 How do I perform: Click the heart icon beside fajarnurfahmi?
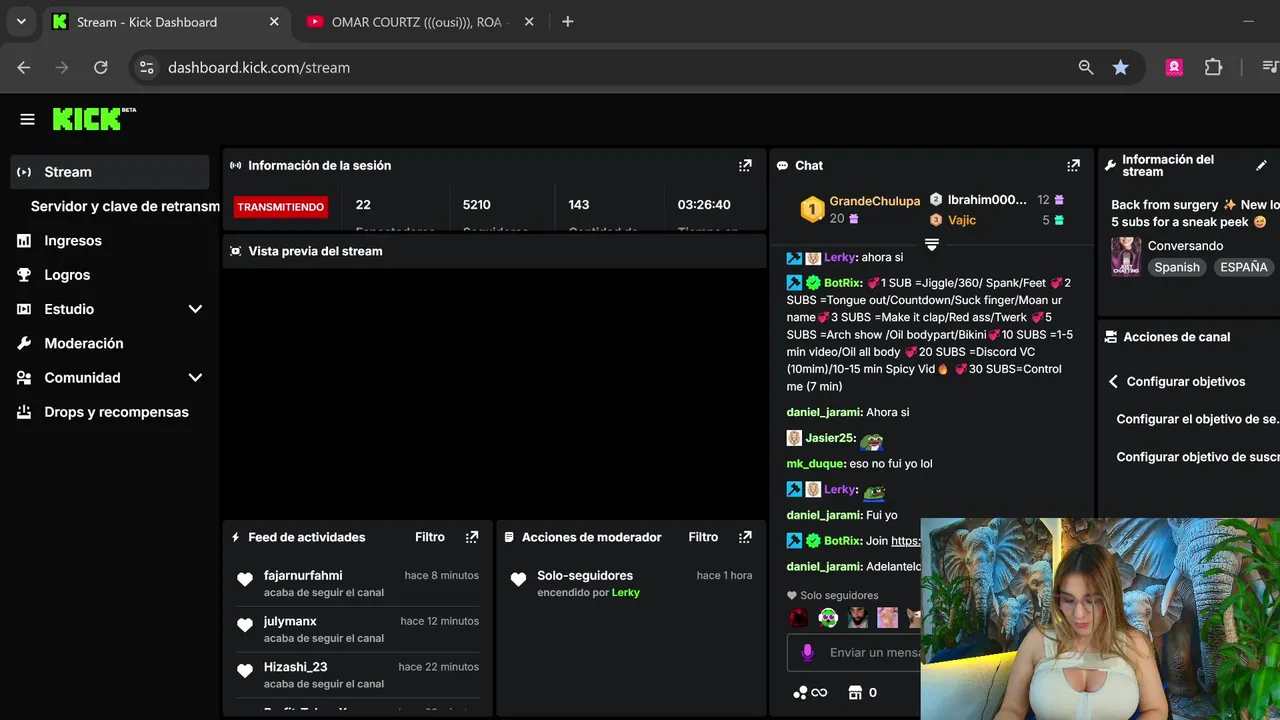pos(245,579)
